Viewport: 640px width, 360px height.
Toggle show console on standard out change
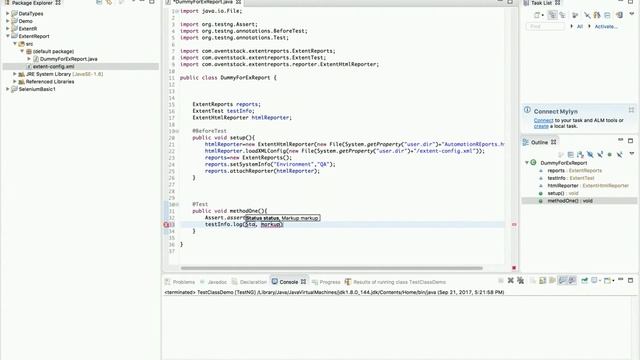562,280
